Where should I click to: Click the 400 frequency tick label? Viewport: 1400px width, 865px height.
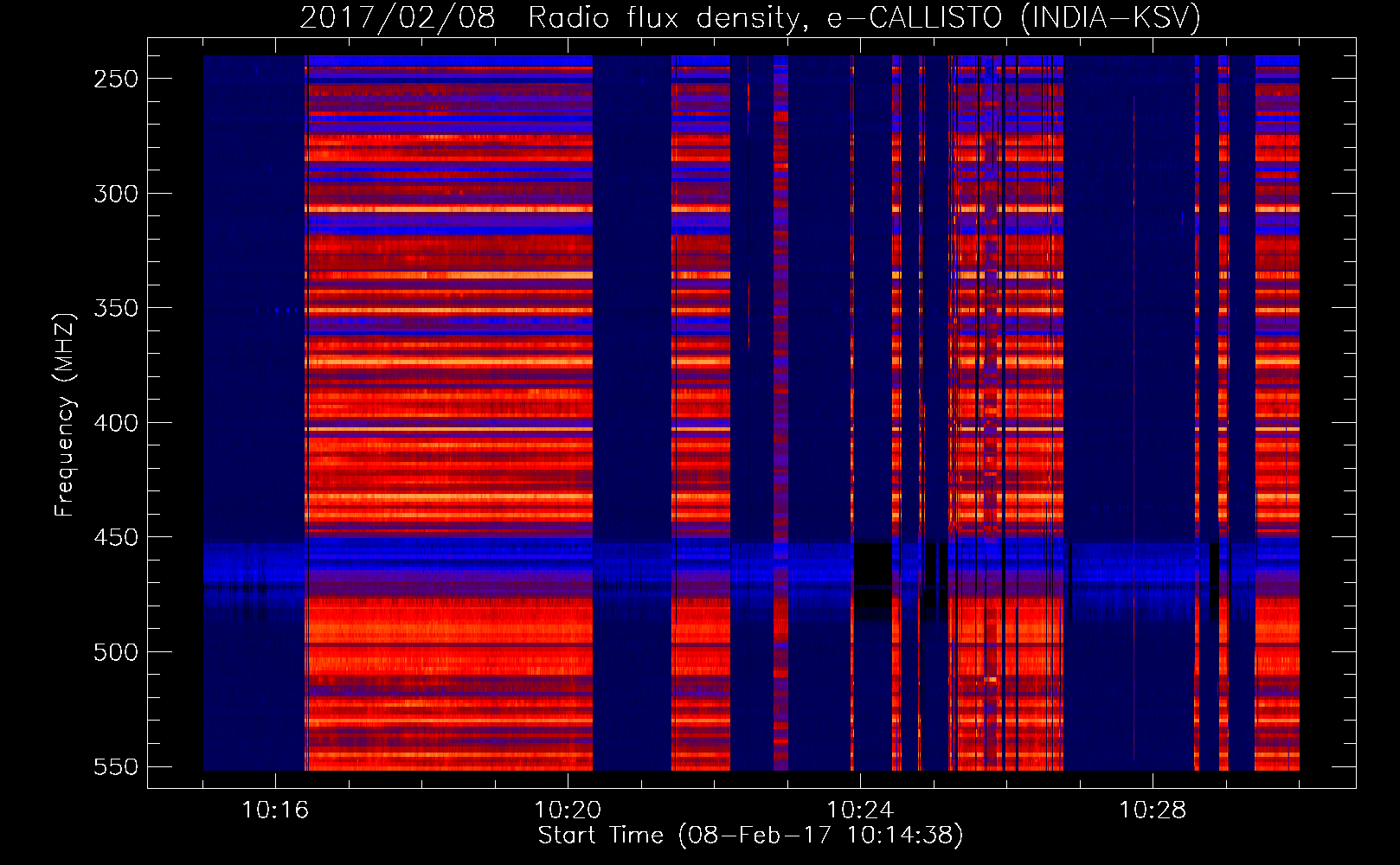point(116,423)
